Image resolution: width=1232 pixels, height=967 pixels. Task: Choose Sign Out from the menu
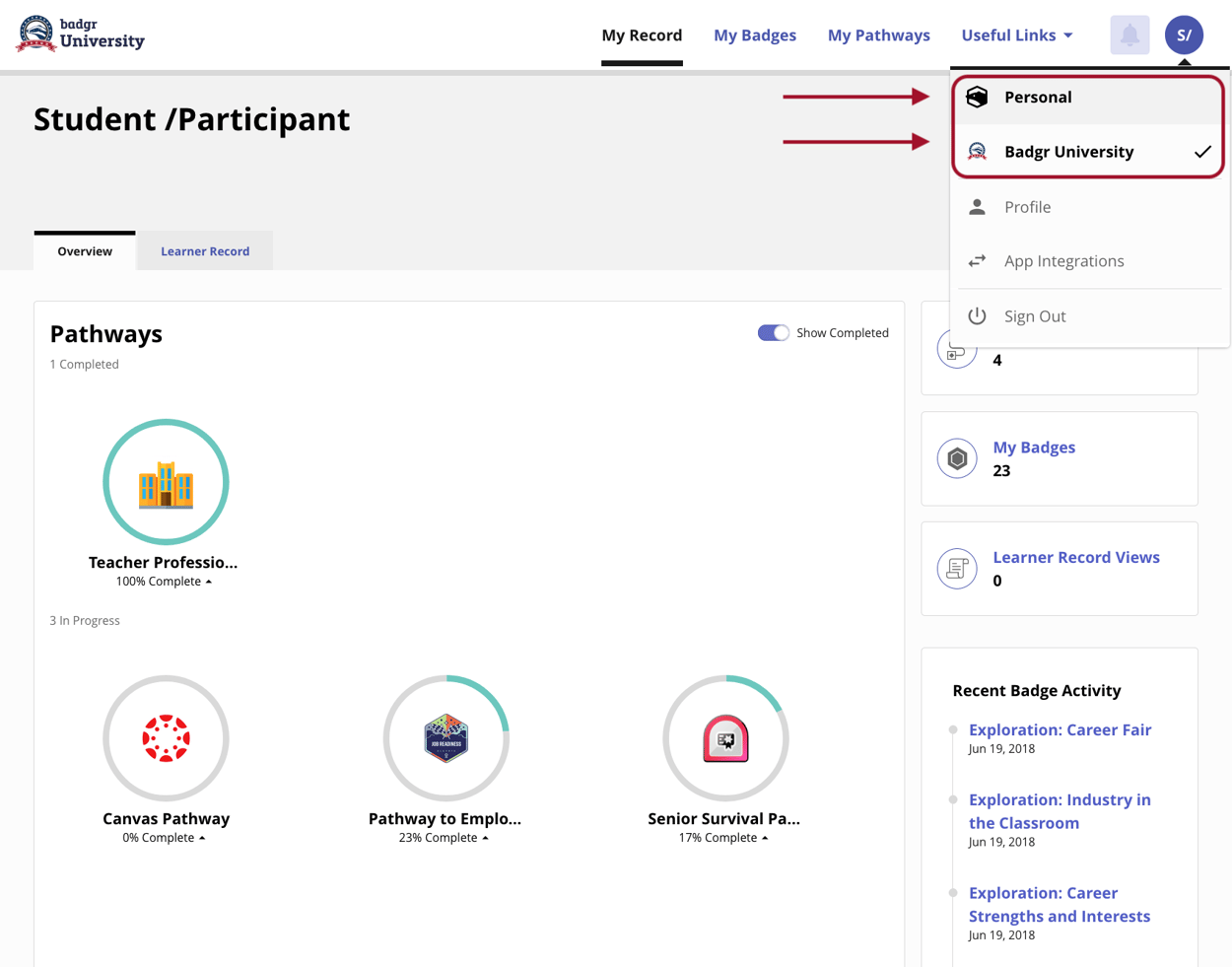(x=1034, y=316)
